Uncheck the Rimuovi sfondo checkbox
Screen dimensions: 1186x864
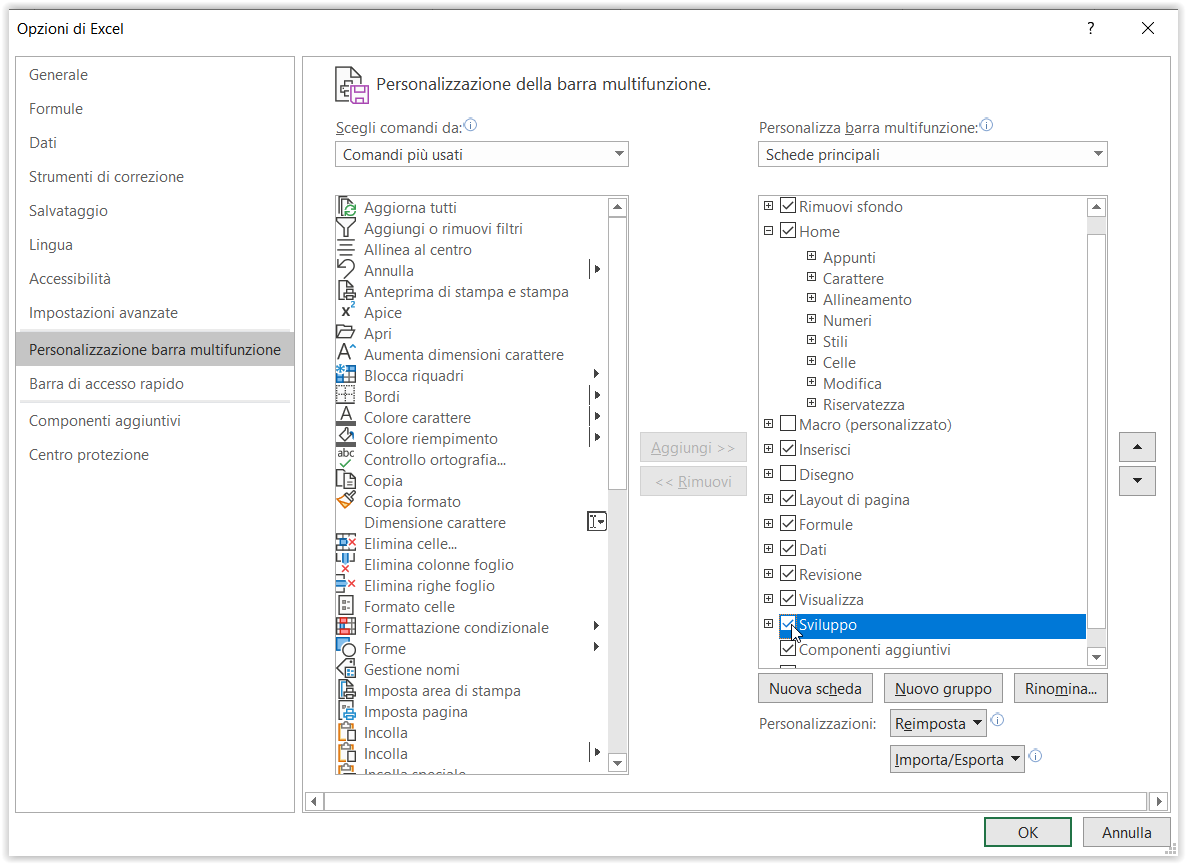pos(788,206)
